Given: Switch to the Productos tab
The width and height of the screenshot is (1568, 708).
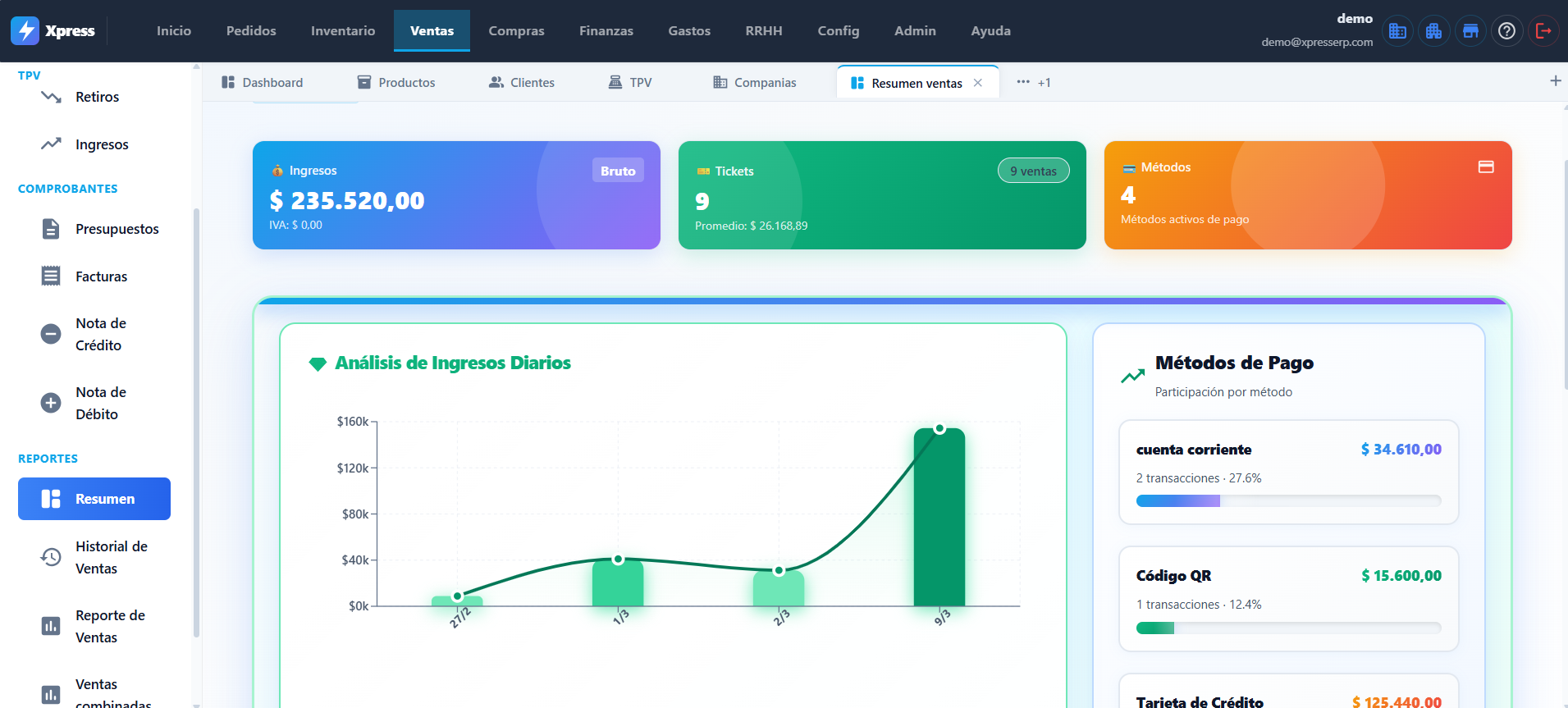Looking at the screenshot, I should coord(396,83).
